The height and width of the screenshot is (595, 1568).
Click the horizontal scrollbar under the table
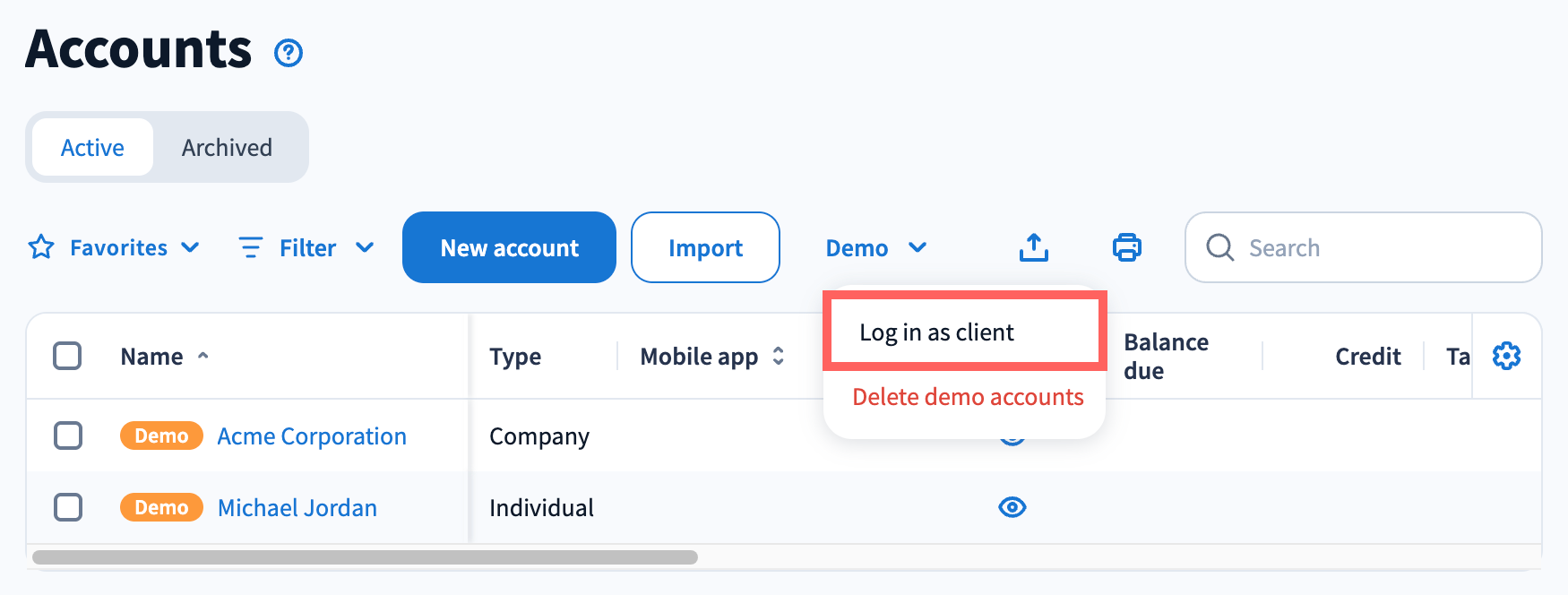pyautogui.click(x=365, y=557)
